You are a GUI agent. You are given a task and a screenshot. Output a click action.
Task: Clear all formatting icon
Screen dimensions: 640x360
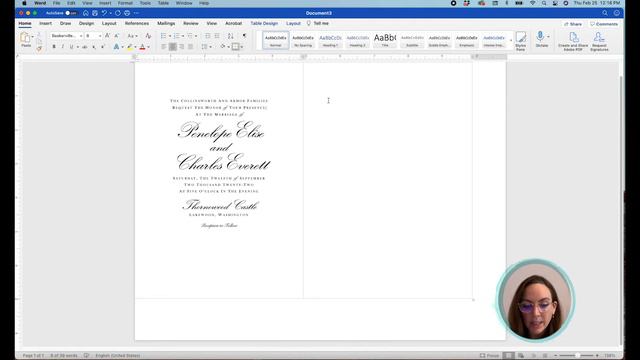coord(148,36)
